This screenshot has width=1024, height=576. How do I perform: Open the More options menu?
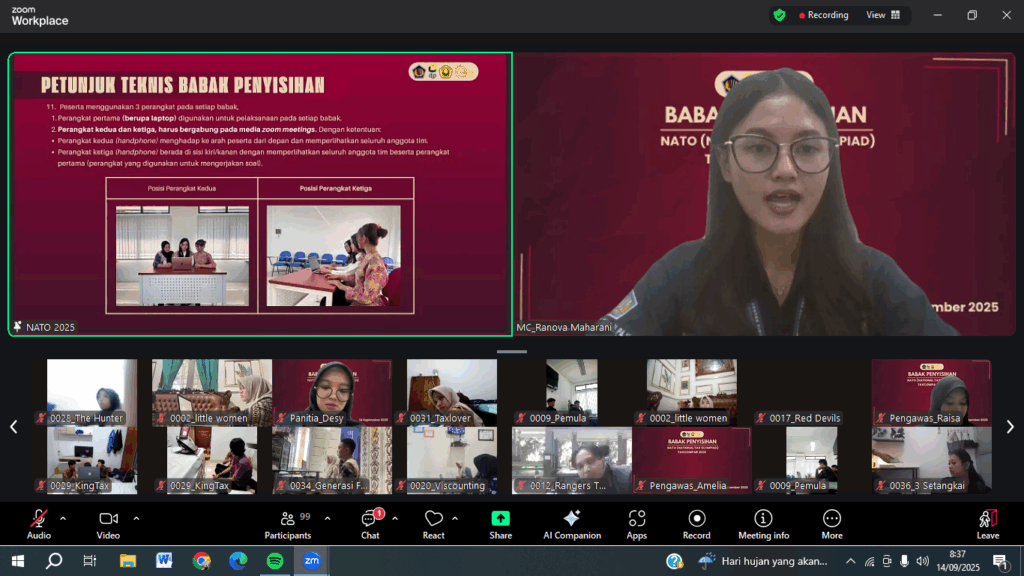[x=832, y=522]
